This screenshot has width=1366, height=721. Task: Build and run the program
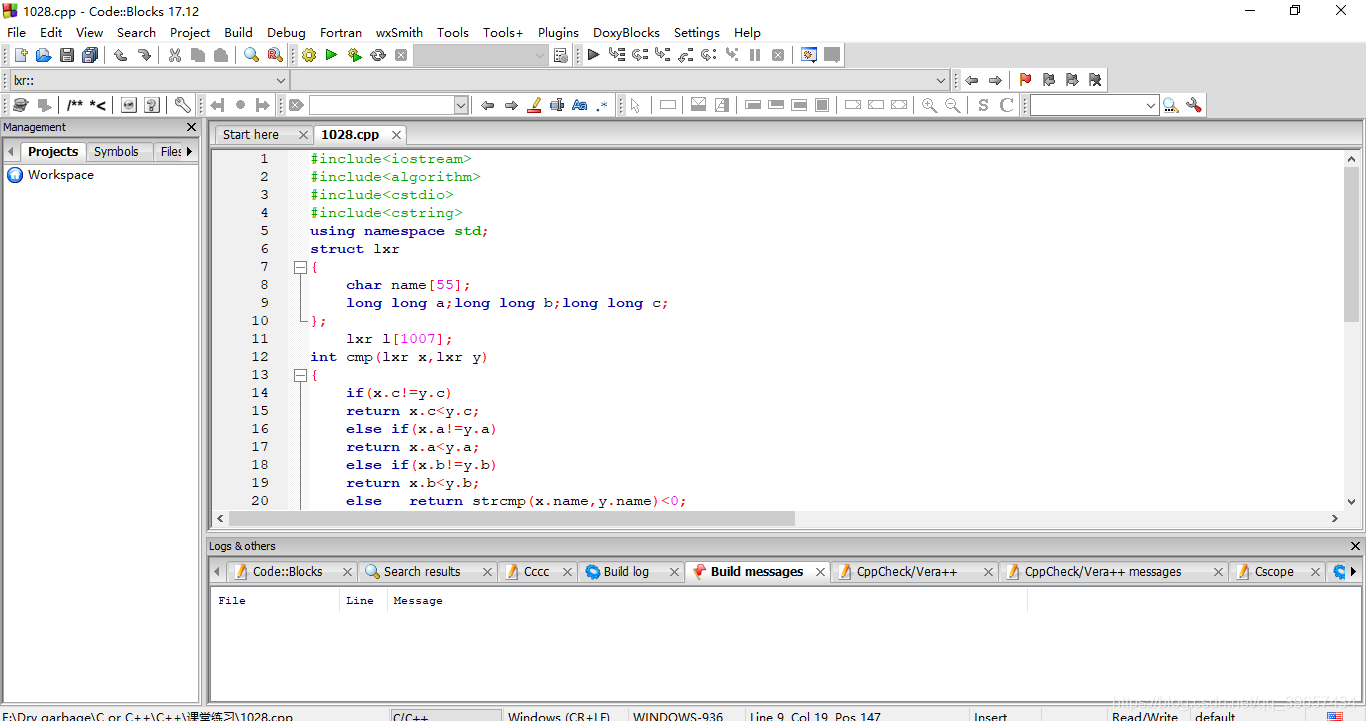[354, 55]
